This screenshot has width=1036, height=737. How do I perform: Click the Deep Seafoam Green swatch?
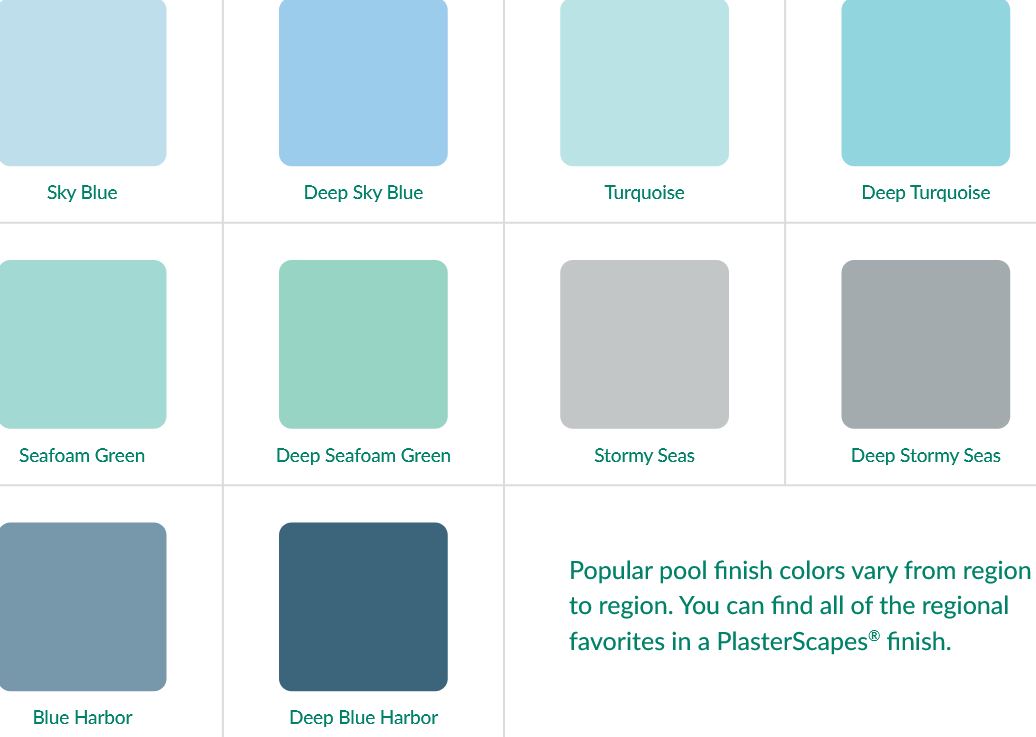pos(363,344)
